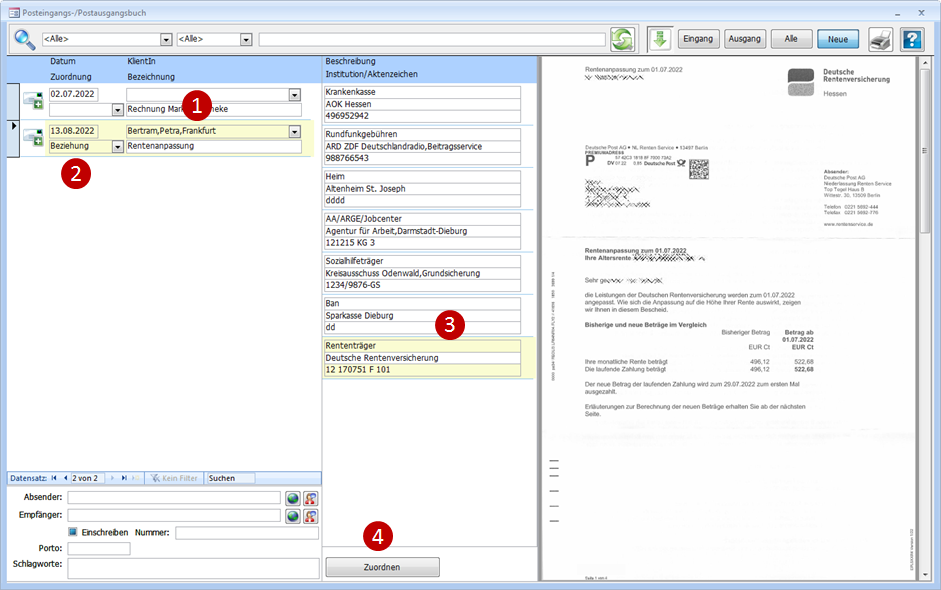Click the Sparkasse Dieburg line

coord(422,316)
